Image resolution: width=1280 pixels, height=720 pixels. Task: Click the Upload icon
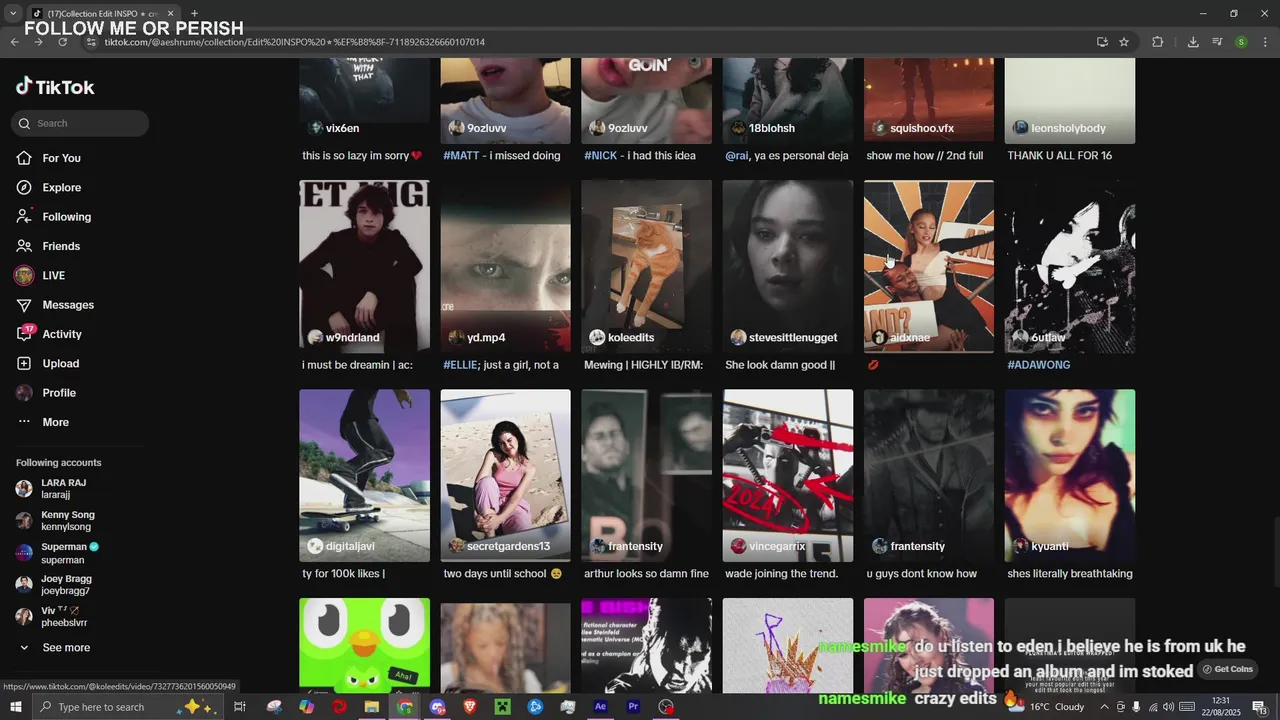(x=24, y=364)
